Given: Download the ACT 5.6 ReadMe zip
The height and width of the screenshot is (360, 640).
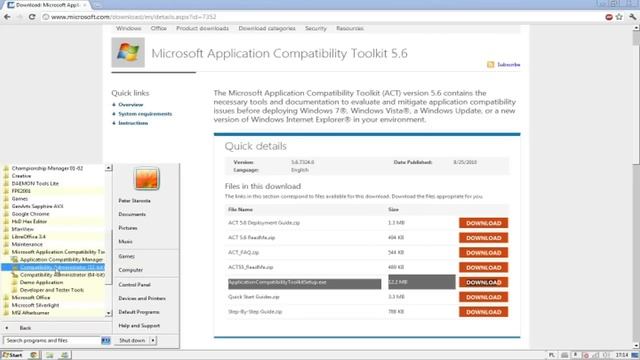Looking at the screenshot, I should click(x=484, y=238).
